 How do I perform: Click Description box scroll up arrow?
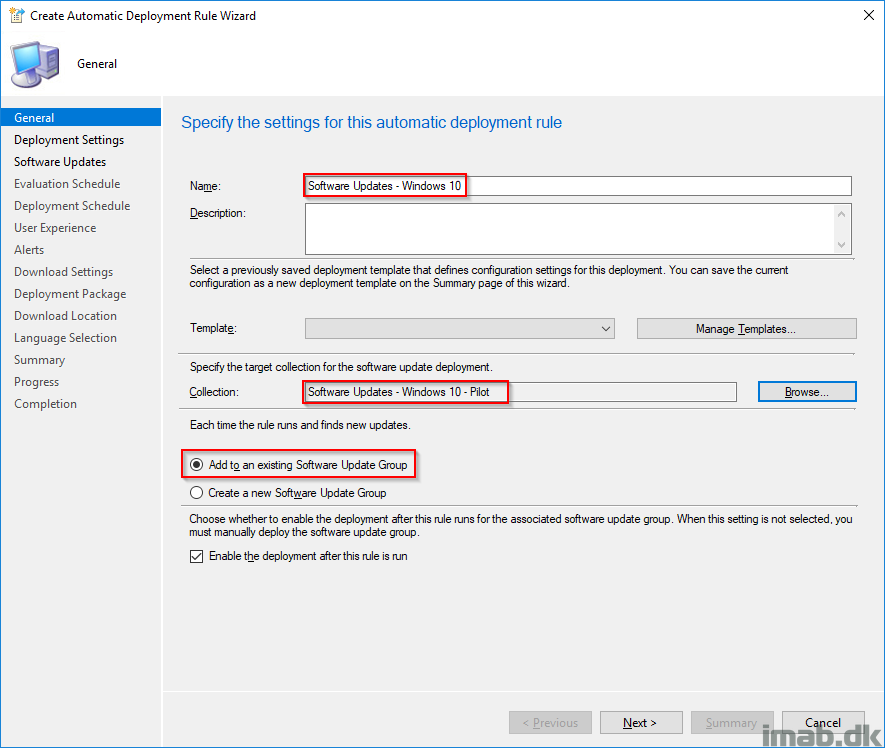coord(842,214)
